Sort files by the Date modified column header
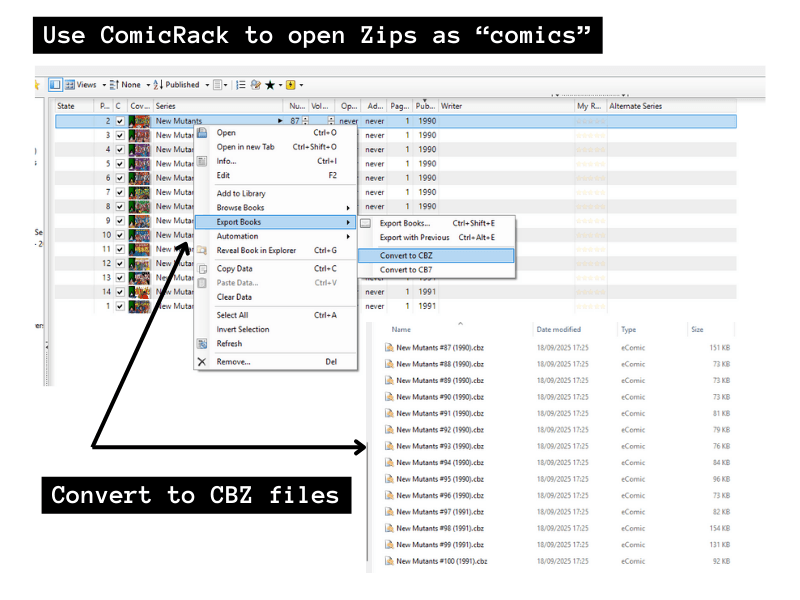The height and width of the screenshot is (600, 800). point(558,329)
